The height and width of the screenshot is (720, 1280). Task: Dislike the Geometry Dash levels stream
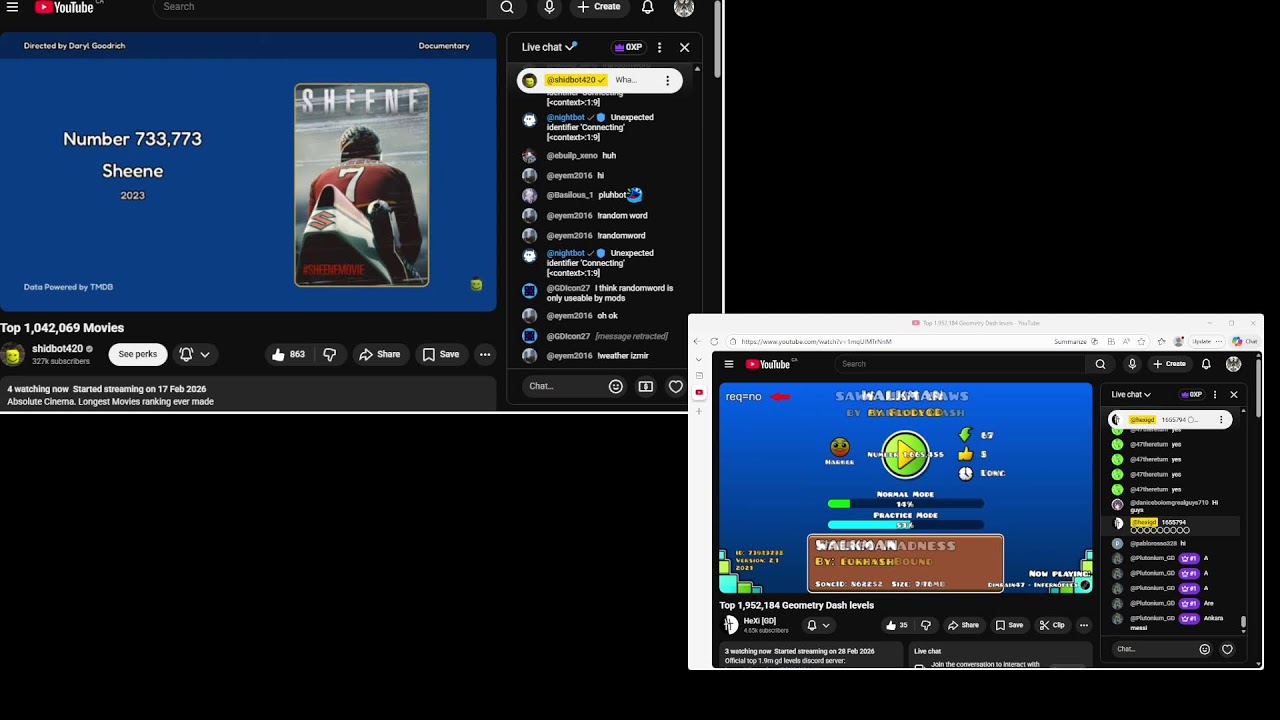click(926, 625)
